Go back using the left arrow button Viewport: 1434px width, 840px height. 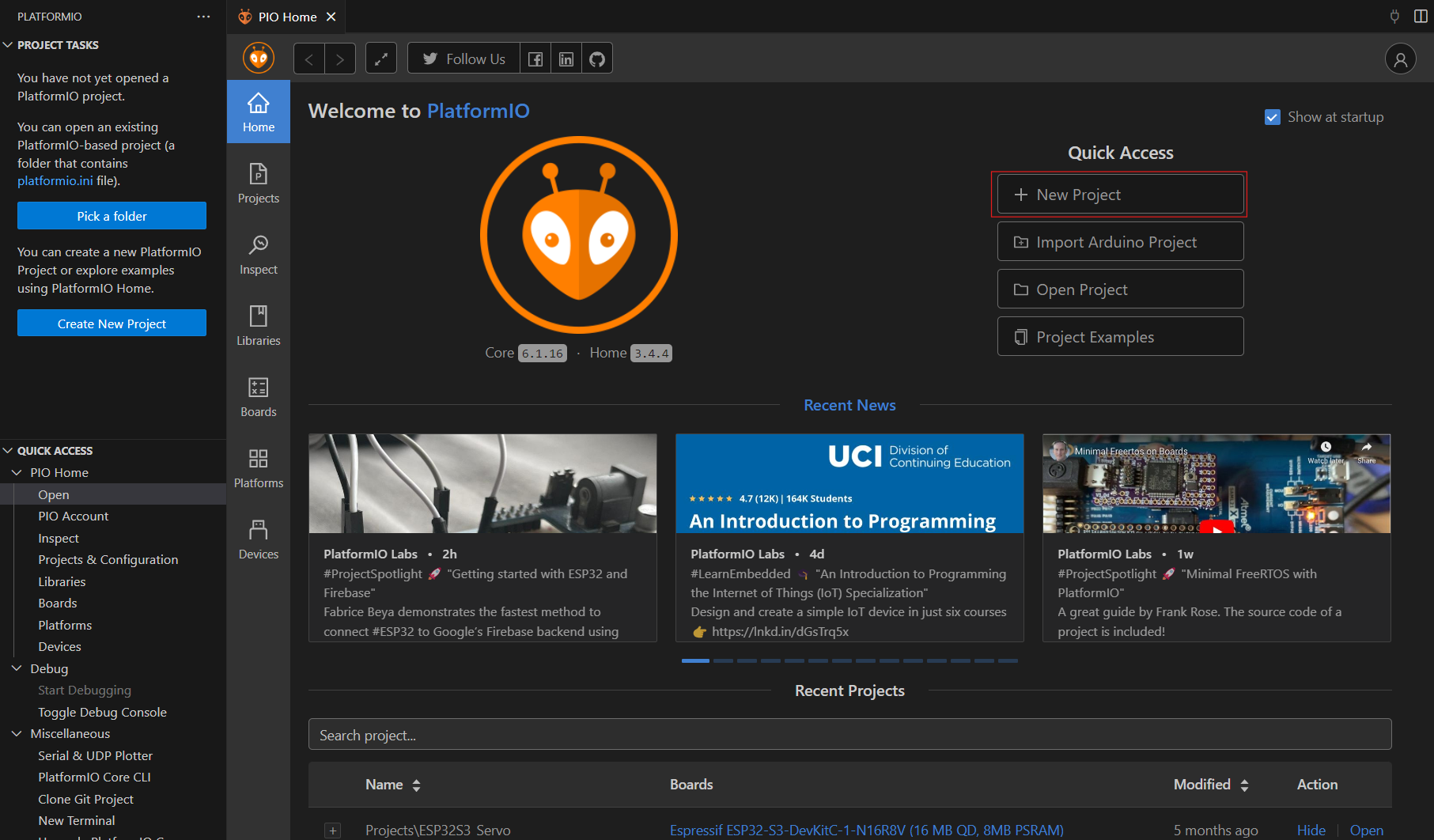pos(309,59)
